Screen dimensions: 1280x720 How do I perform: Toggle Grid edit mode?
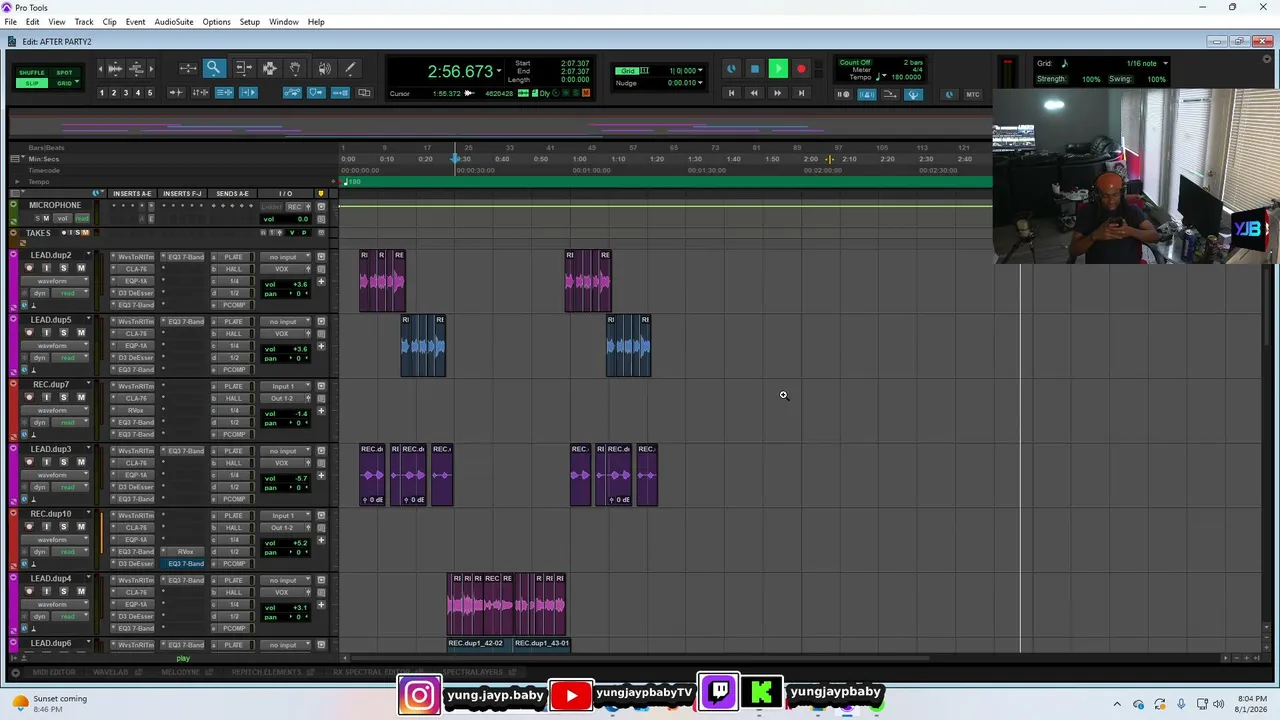(x=64, y=83)
